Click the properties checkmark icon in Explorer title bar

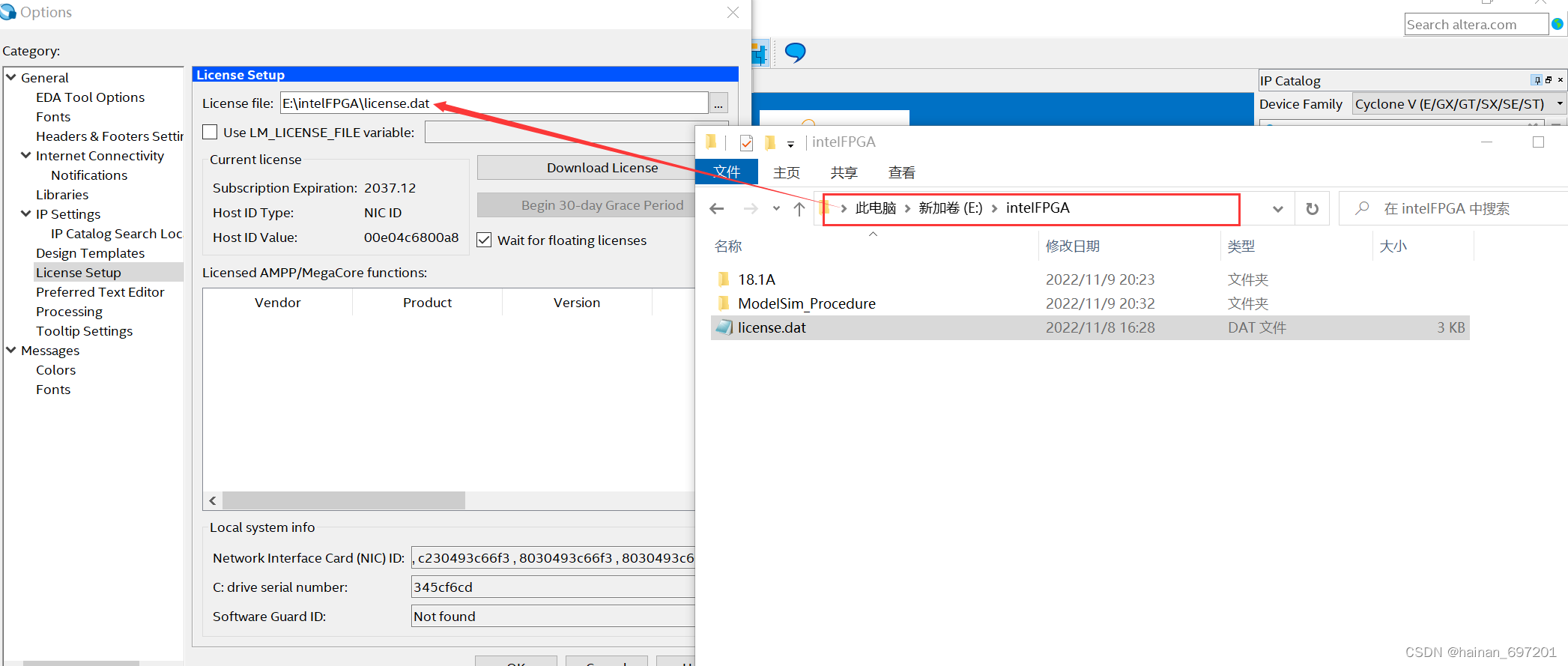(x=746, y=142)
